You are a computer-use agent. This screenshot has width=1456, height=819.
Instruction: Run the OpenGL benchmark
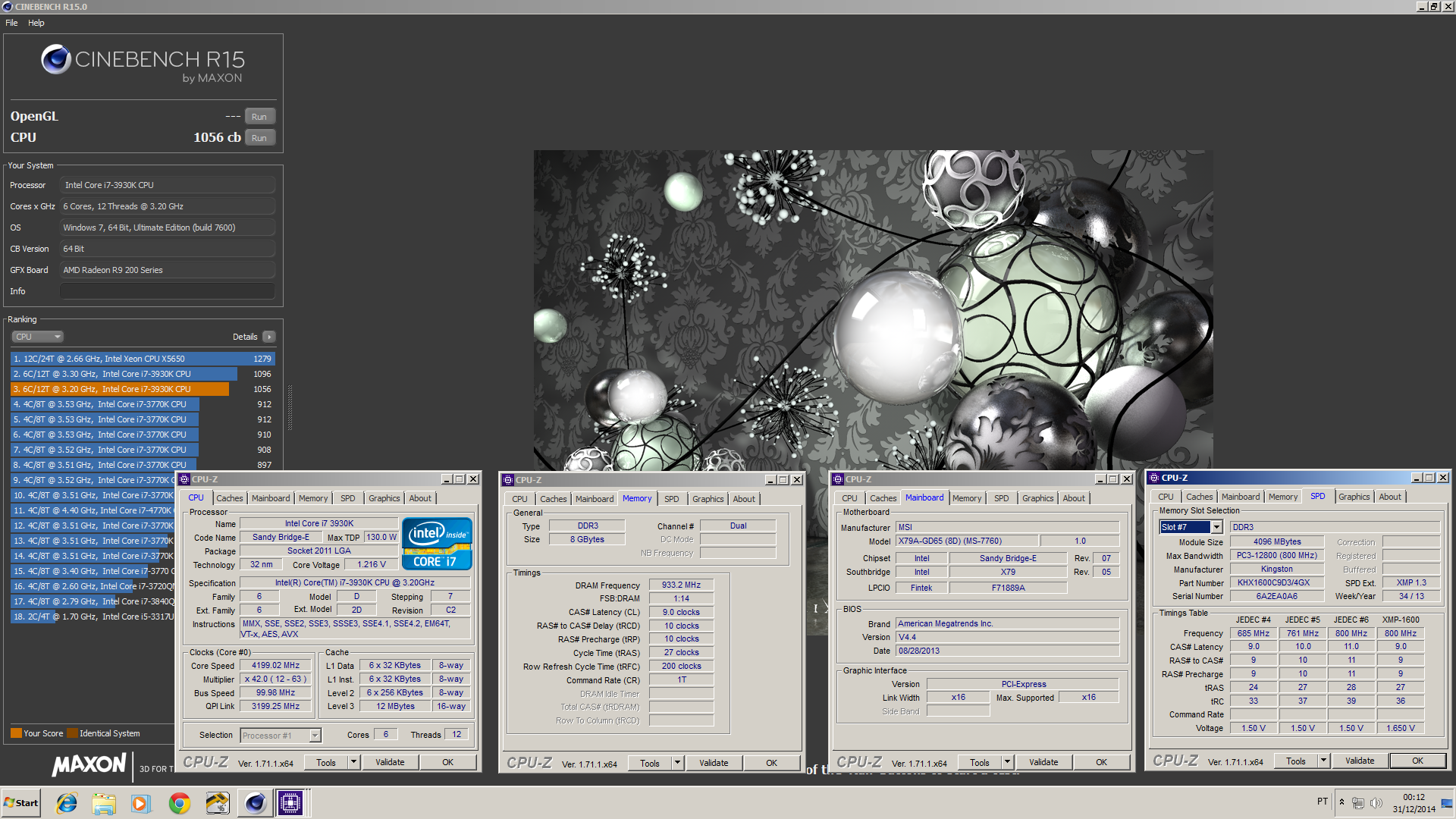click(259, 117)
